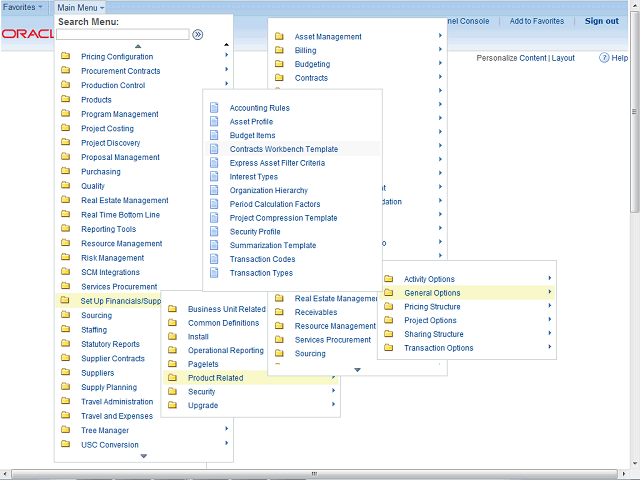Image resolution: width=640 pixels, height=480 pixels.
Task: Open Summarization Template page
Action: (x=273, y=245)
